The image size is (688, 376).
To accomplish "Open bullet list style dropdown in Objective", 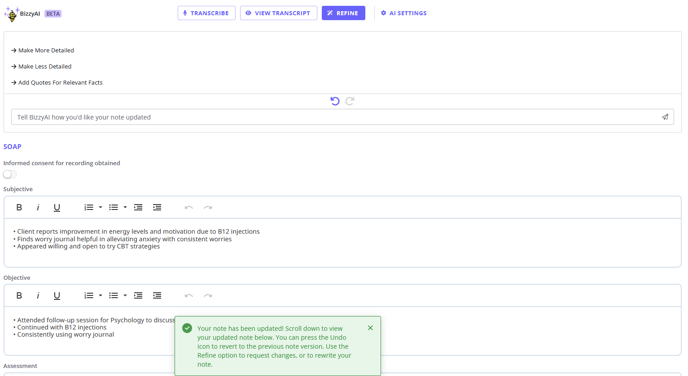I will pos(125,296).
